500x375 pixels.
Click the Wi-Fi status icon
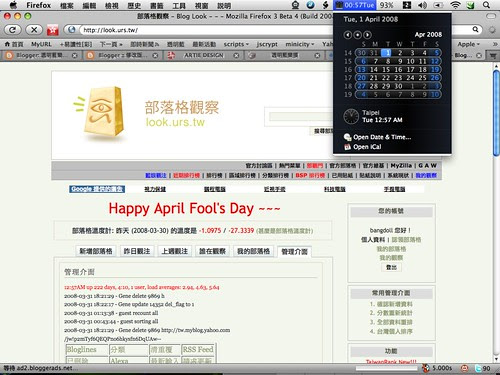point(455,5)
